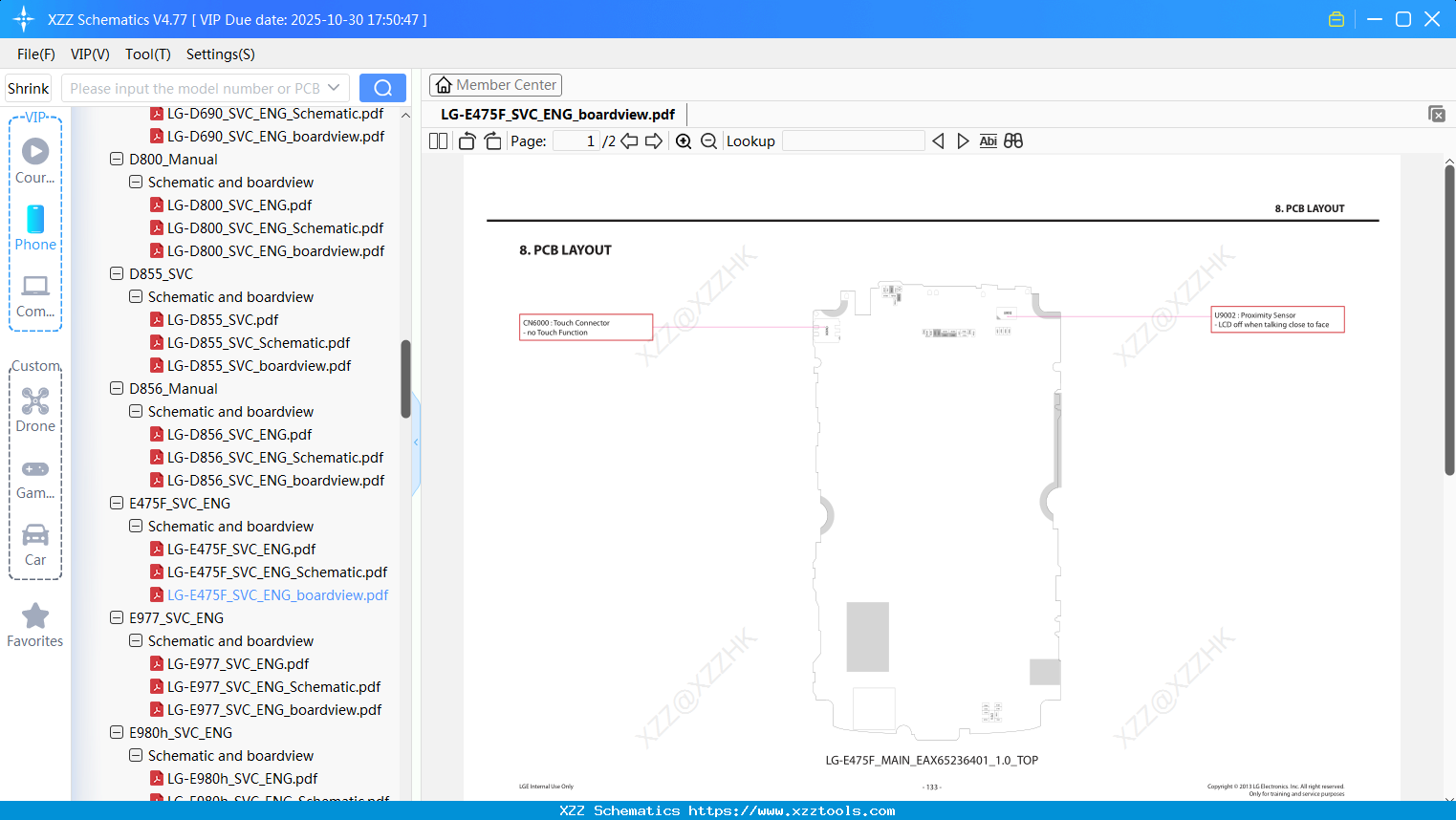Select the Drone category
This screenshot has width=1456, height=820.
[35, 410]
